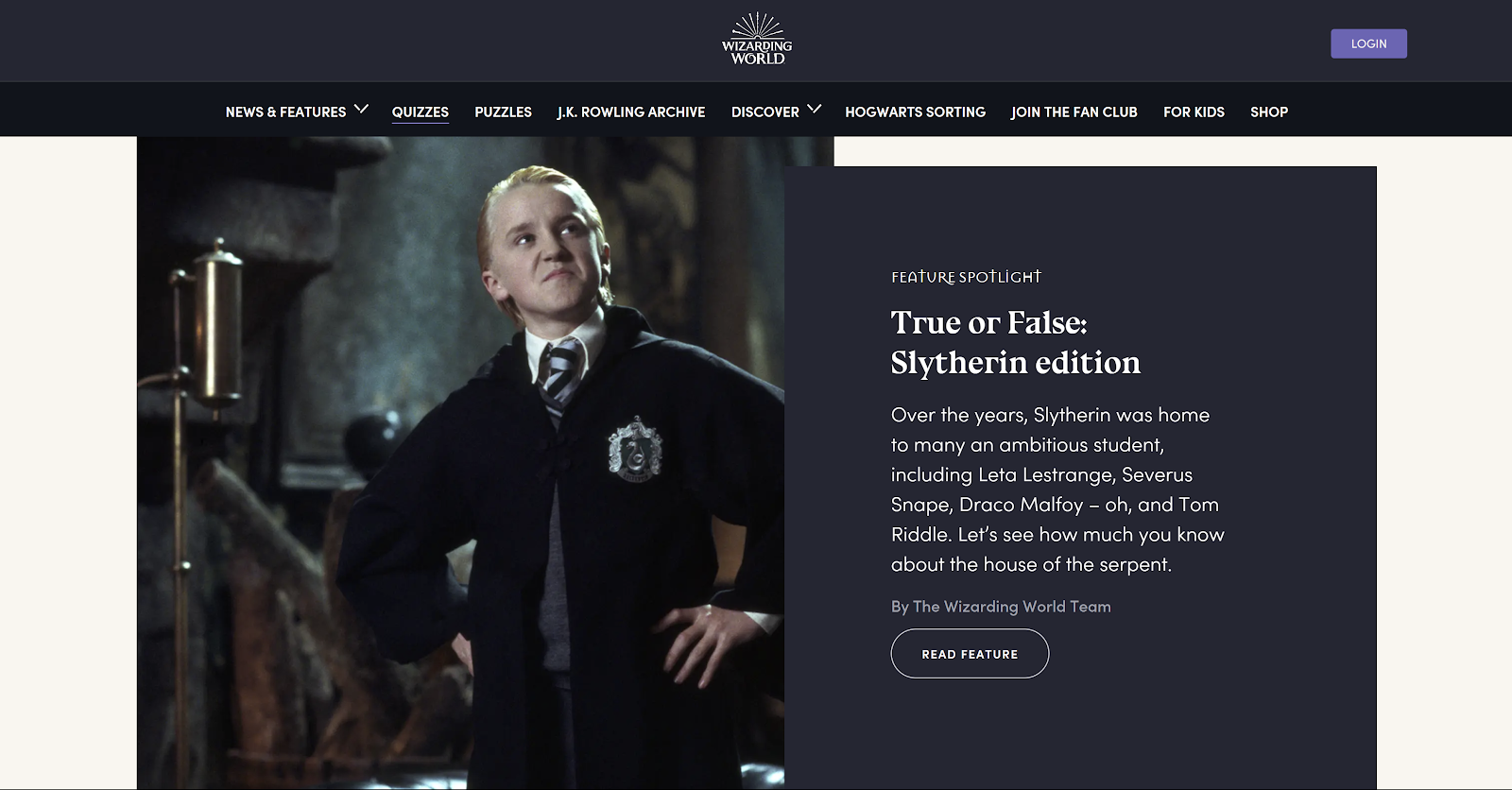Open the J.K. Rowling Archive
The image size is (1512, 790).
point(631,112)
